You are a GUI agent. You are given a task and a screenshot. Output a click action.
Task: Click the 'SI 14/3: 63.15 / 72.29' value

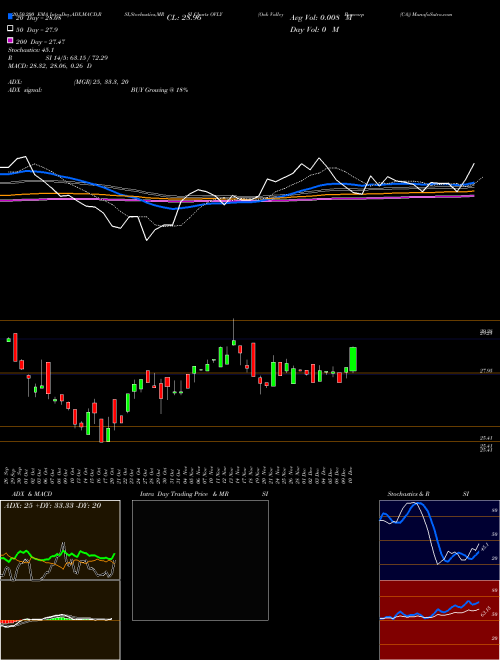(x=77, y=58)
